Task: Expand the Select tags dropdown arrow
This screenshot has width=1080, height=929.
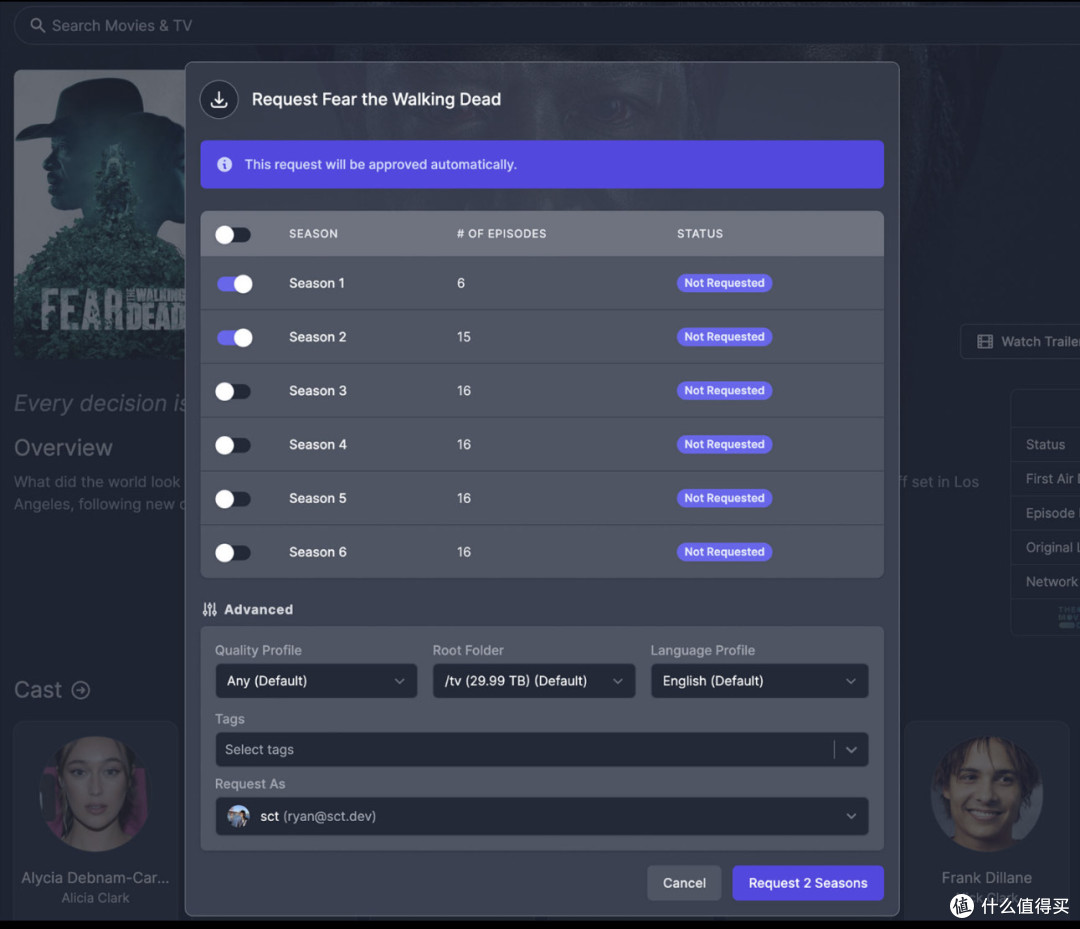Action: click(851, 750)
